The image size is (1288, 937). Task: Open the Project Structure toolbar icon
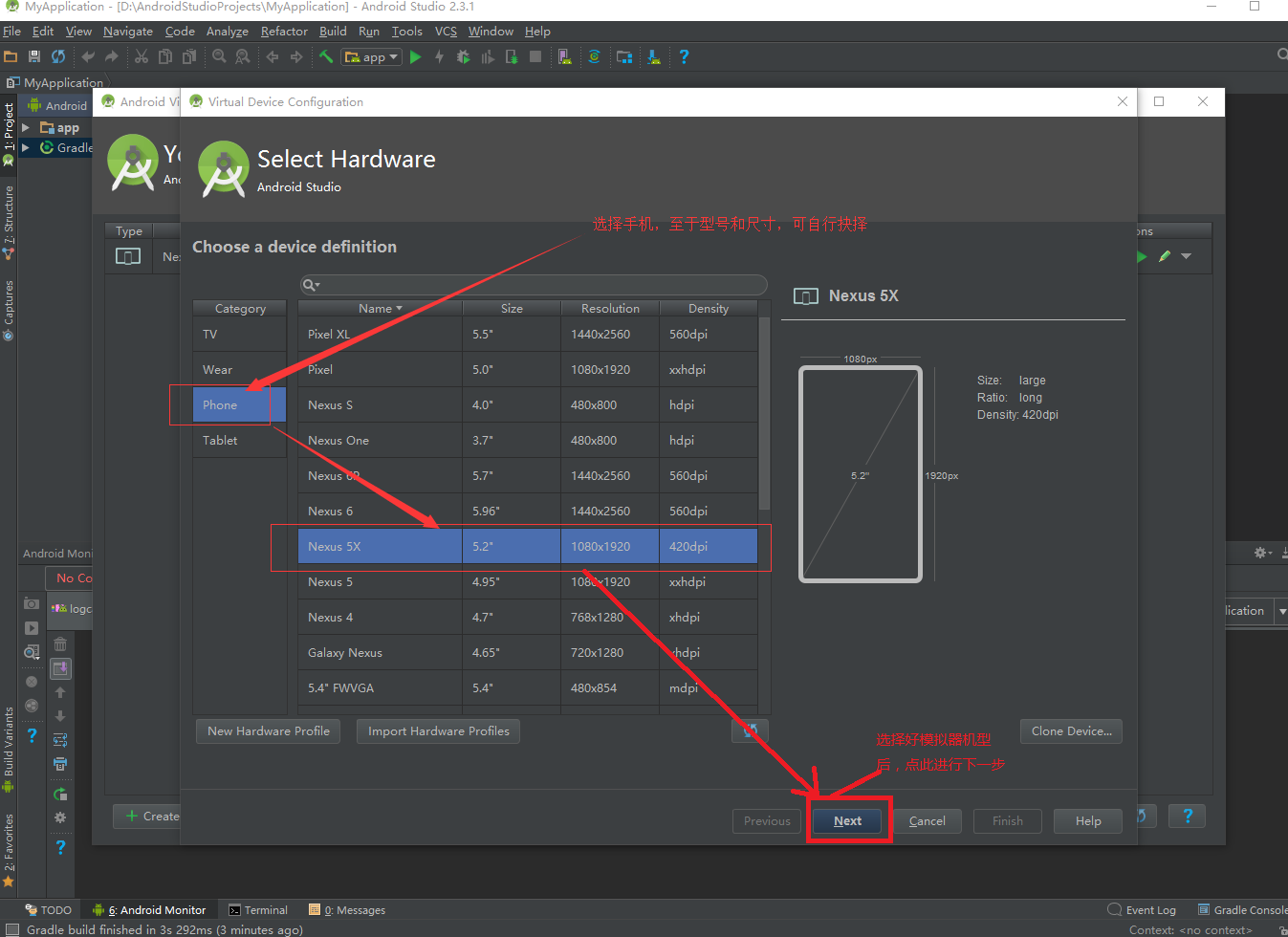point(624,56)
